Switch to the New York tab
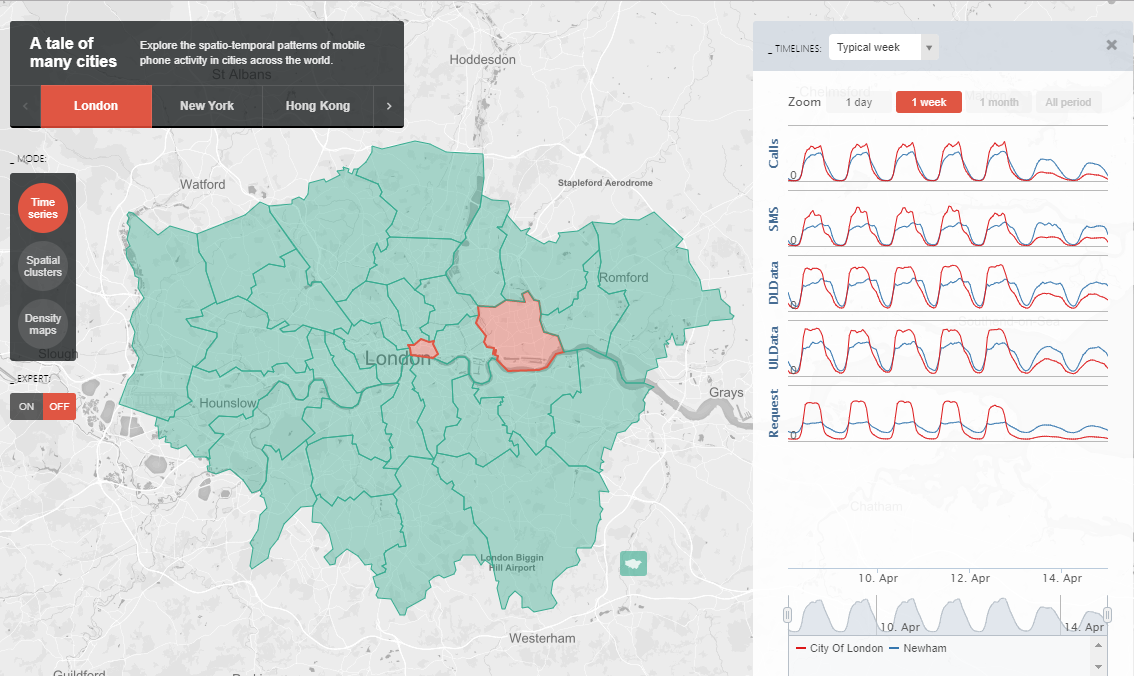 (207, 106)
